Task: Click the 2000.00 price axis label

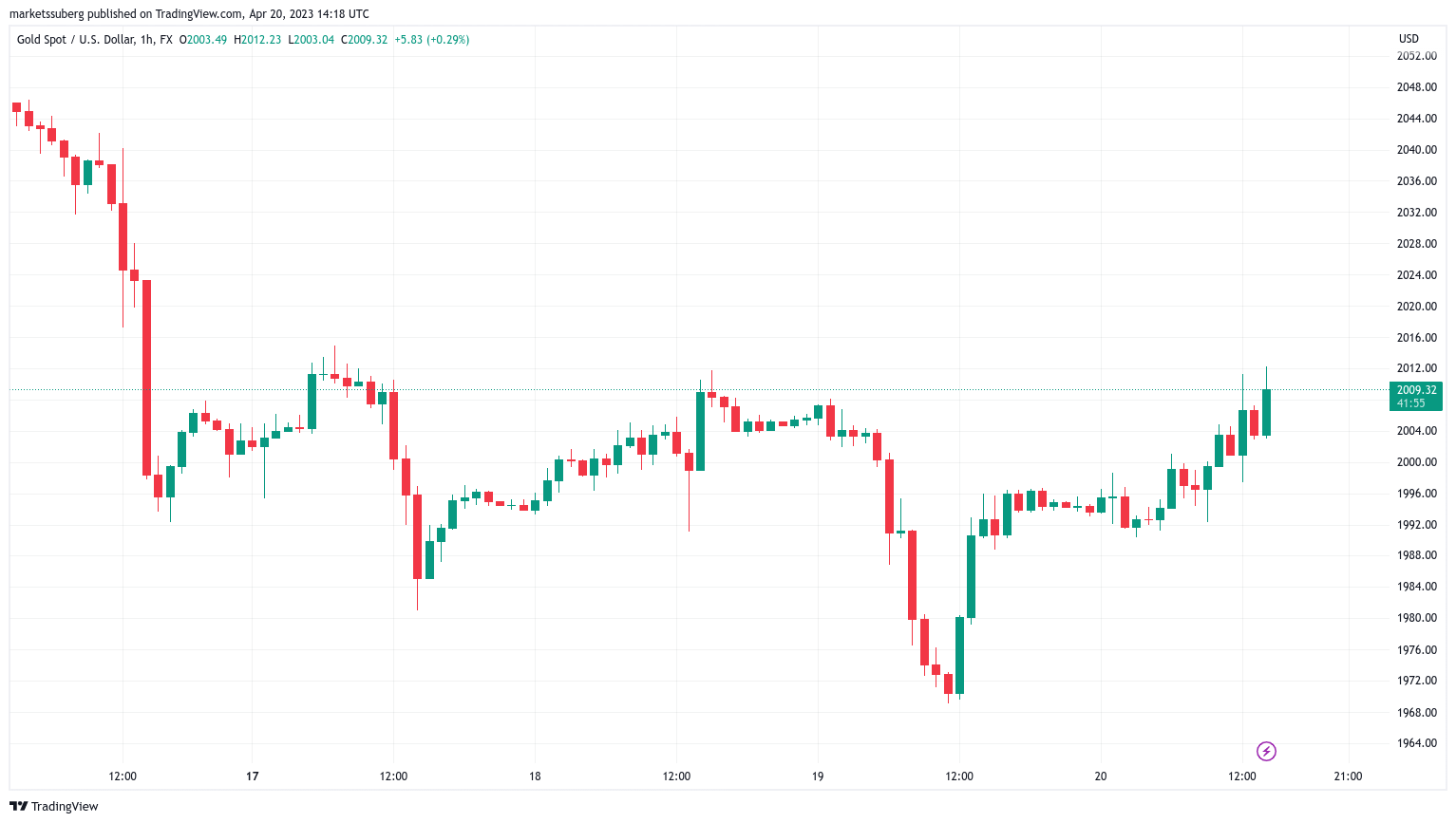Action: pyautogui.click(x=1416, y=462)
